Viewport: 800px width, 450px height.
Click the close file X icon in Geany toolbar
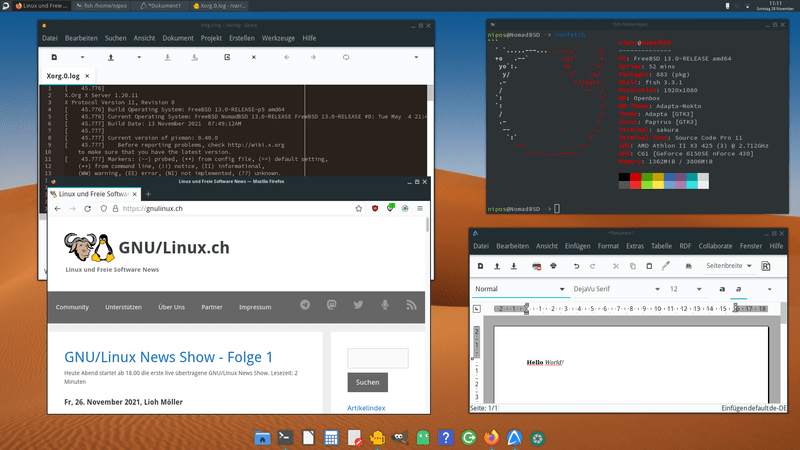254,57
